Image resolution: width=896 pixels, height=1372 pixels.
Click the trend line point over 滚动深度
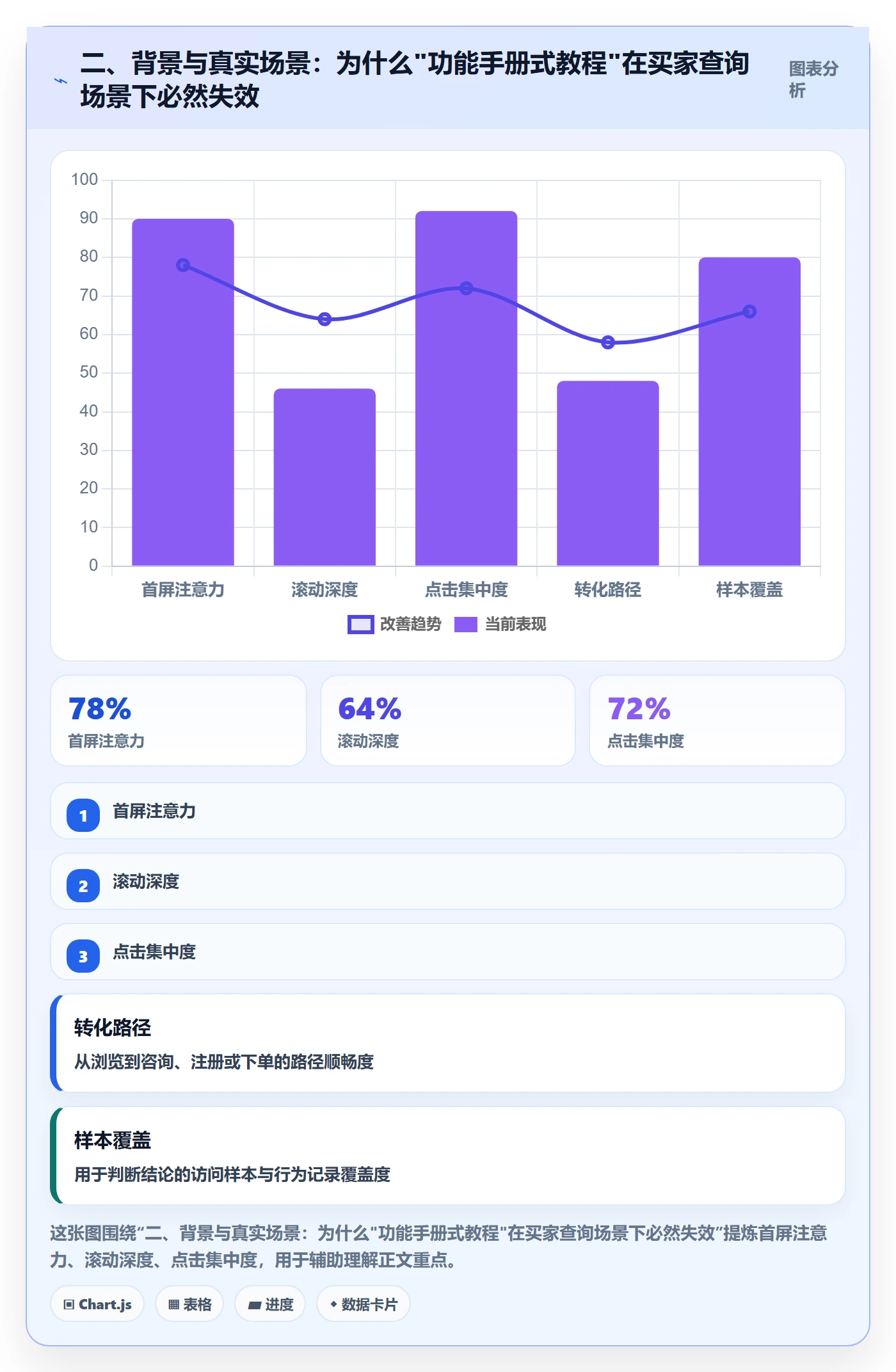[324, 319]
